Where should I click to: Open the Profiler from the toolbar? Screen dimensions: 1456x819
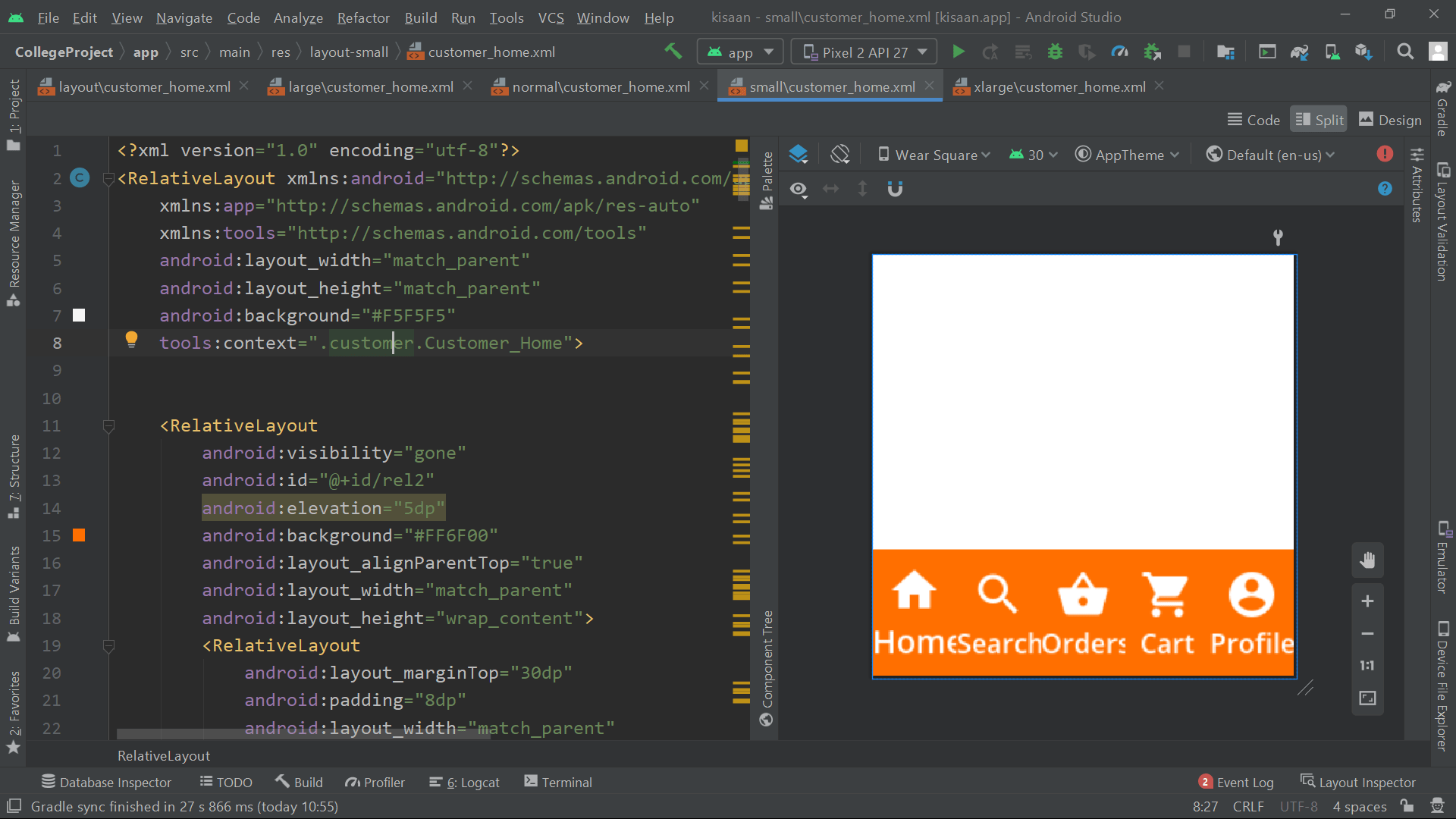1121,51
